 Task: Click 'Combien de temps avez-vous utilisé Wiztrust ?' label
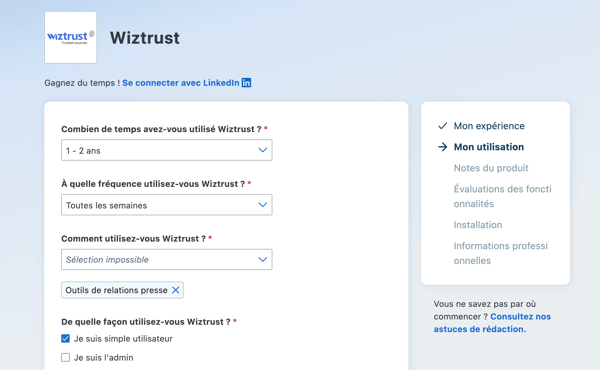[x=161, y=129]
